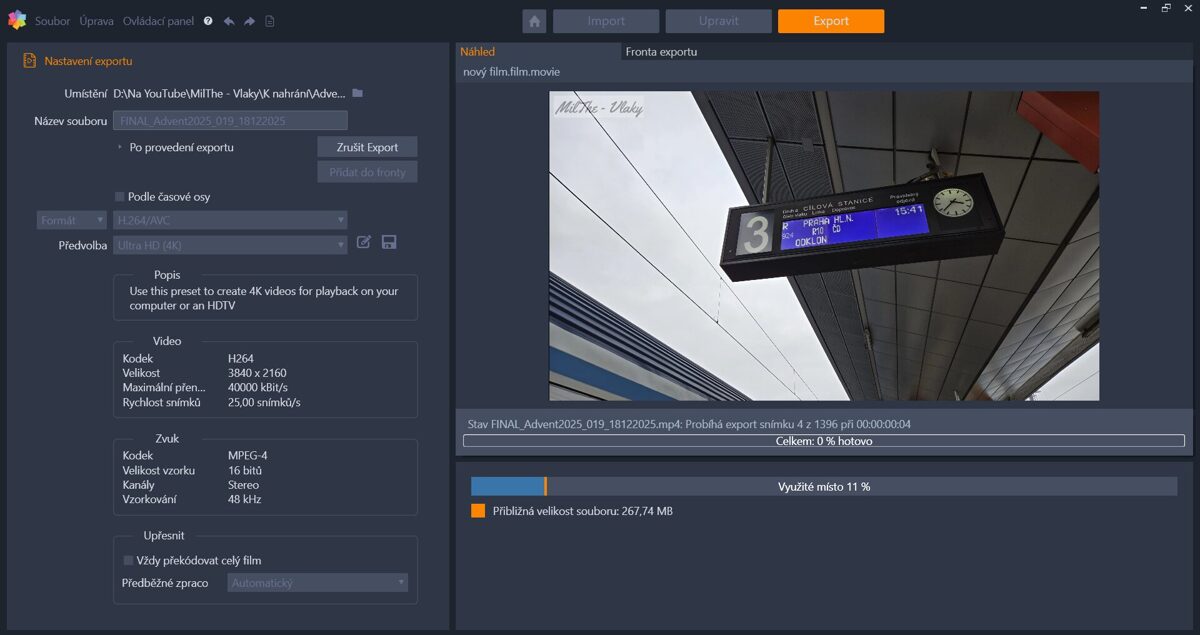This screenshot has width=1200, height=635.
Task: Expand the Po provedení exportu section
Action: tap(120, 147)
